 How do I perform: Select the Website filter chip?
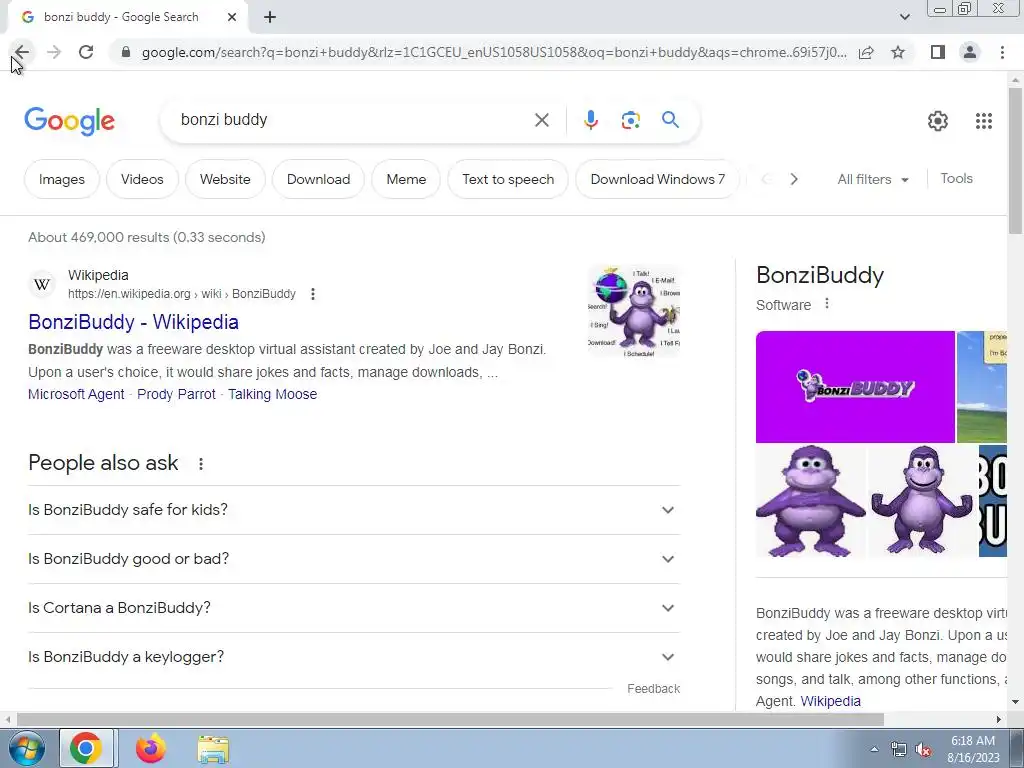(225, 179)
